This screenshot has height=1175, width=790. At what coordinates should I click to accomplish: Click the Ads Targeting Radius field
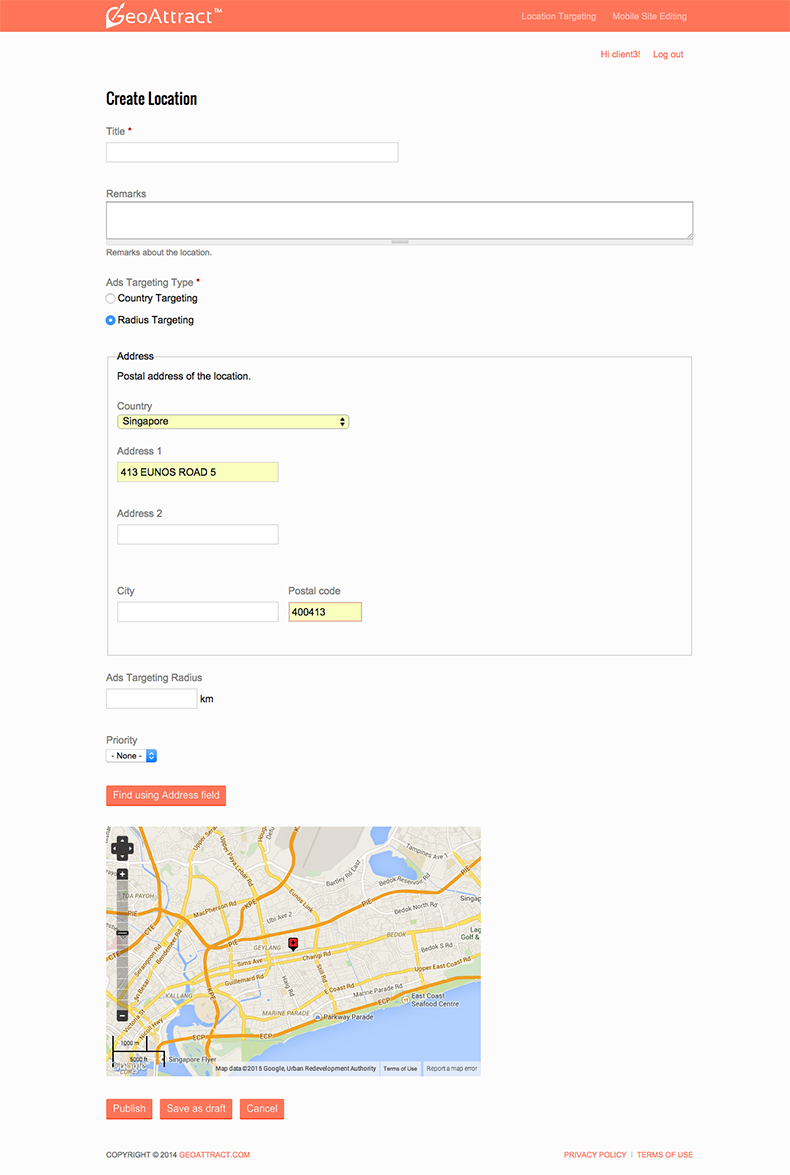151,698
